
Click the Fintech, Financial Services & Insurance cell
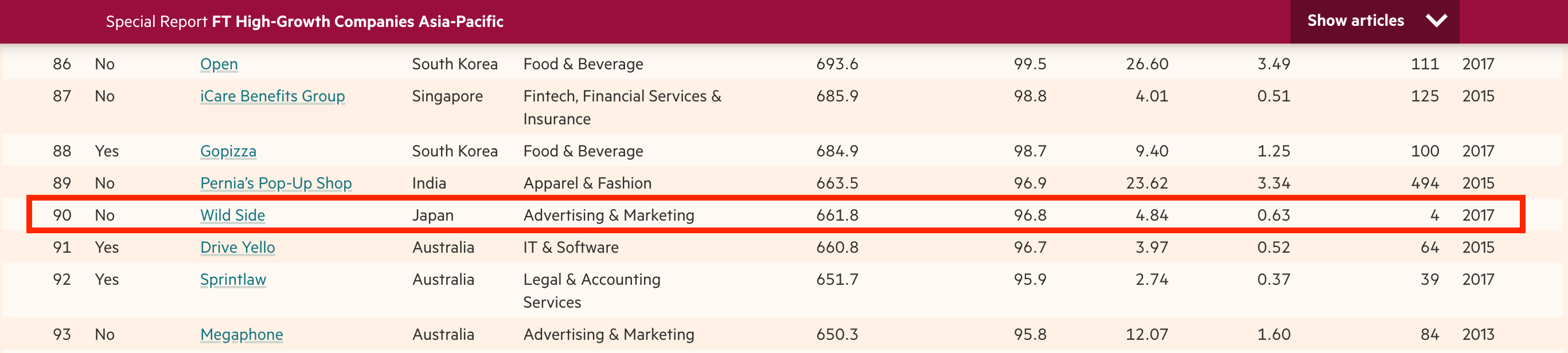(x=622, y=107)
